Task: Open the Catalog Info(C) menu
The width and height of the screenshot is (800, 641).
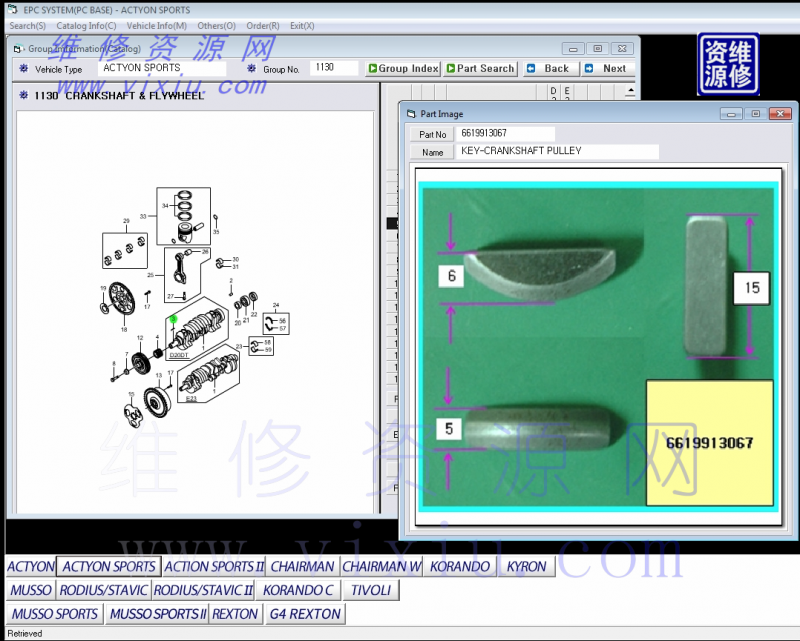Action: click(x=86, y=26)
